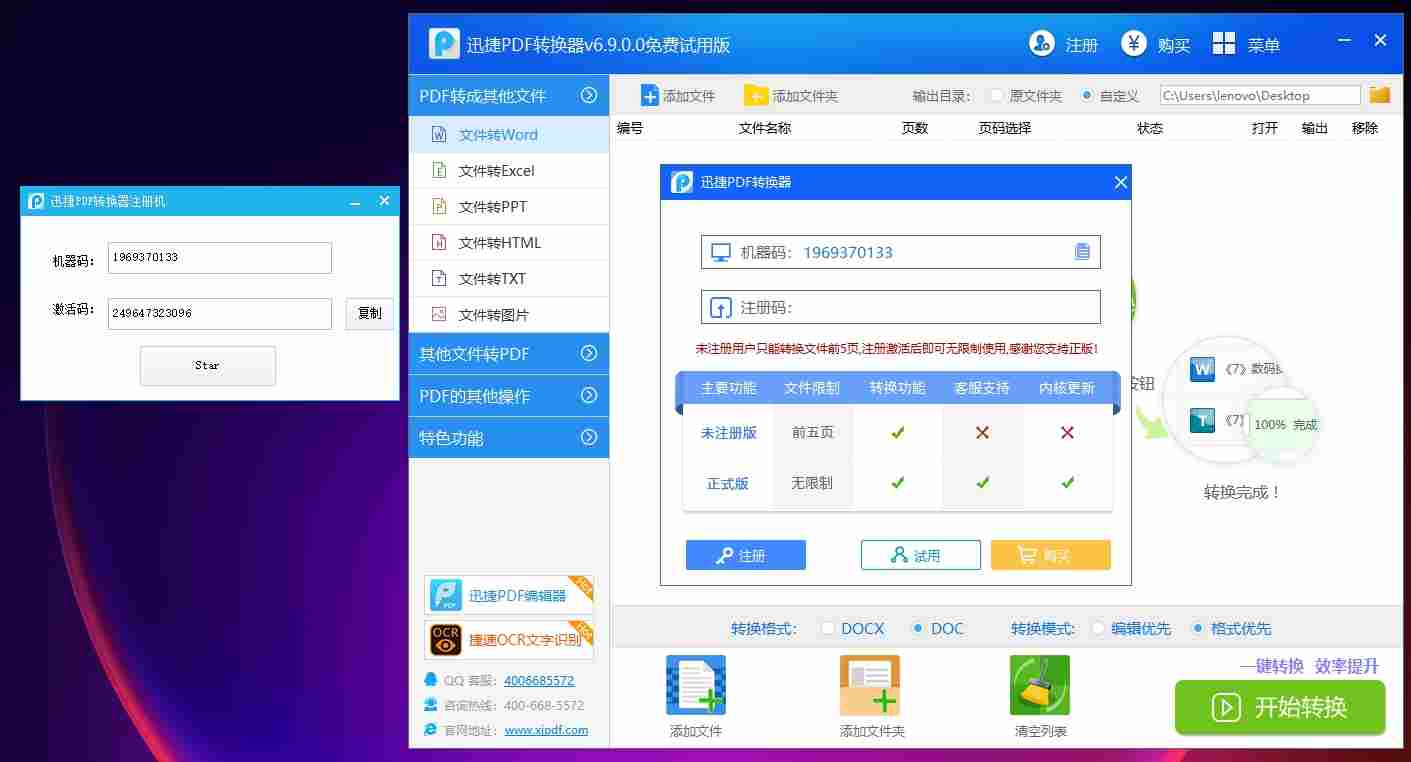This screenshot has height=762, width=1411.
Task: Click the output path field C:\Users\lenovo\Desktop
Action: (x=1260, y=95)
